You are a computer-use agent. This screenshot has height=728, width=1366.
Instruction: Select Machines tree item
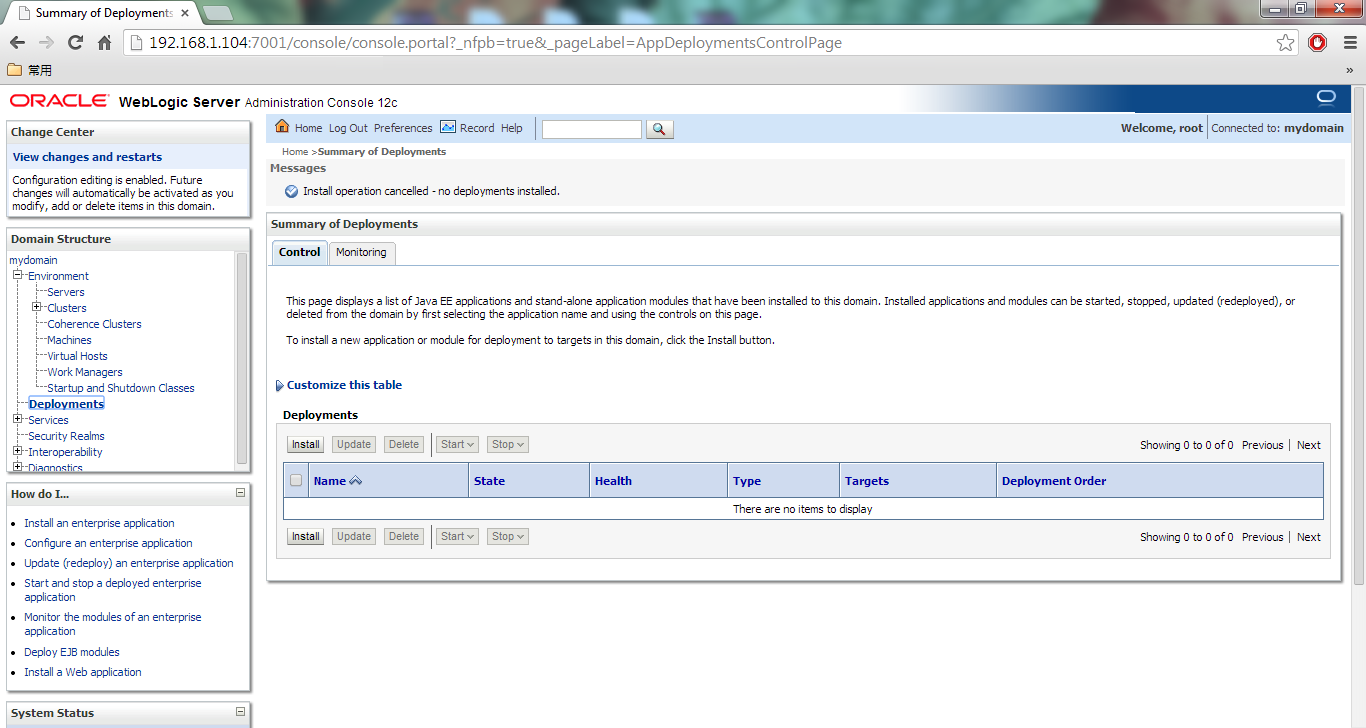(69, 340)
